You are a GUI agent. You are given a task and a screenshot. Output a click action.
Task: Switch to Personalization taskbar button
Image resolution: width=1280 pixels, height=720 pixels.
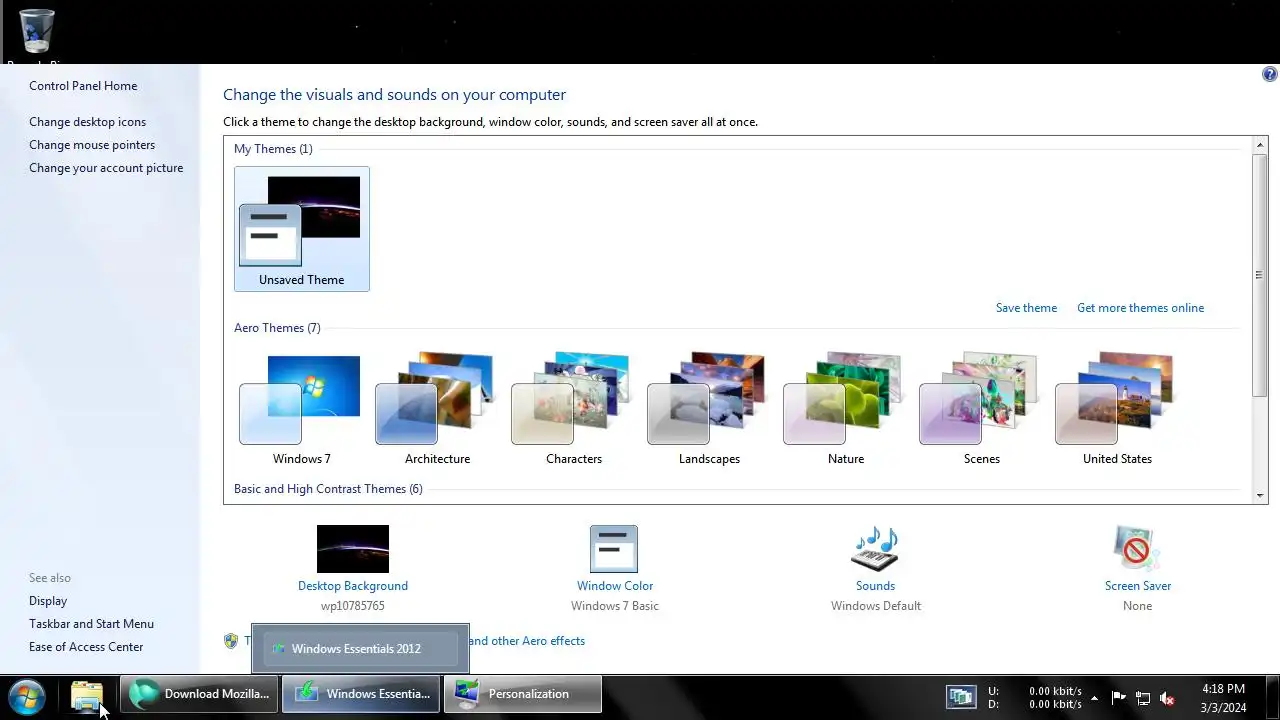(x=523, y=694)
